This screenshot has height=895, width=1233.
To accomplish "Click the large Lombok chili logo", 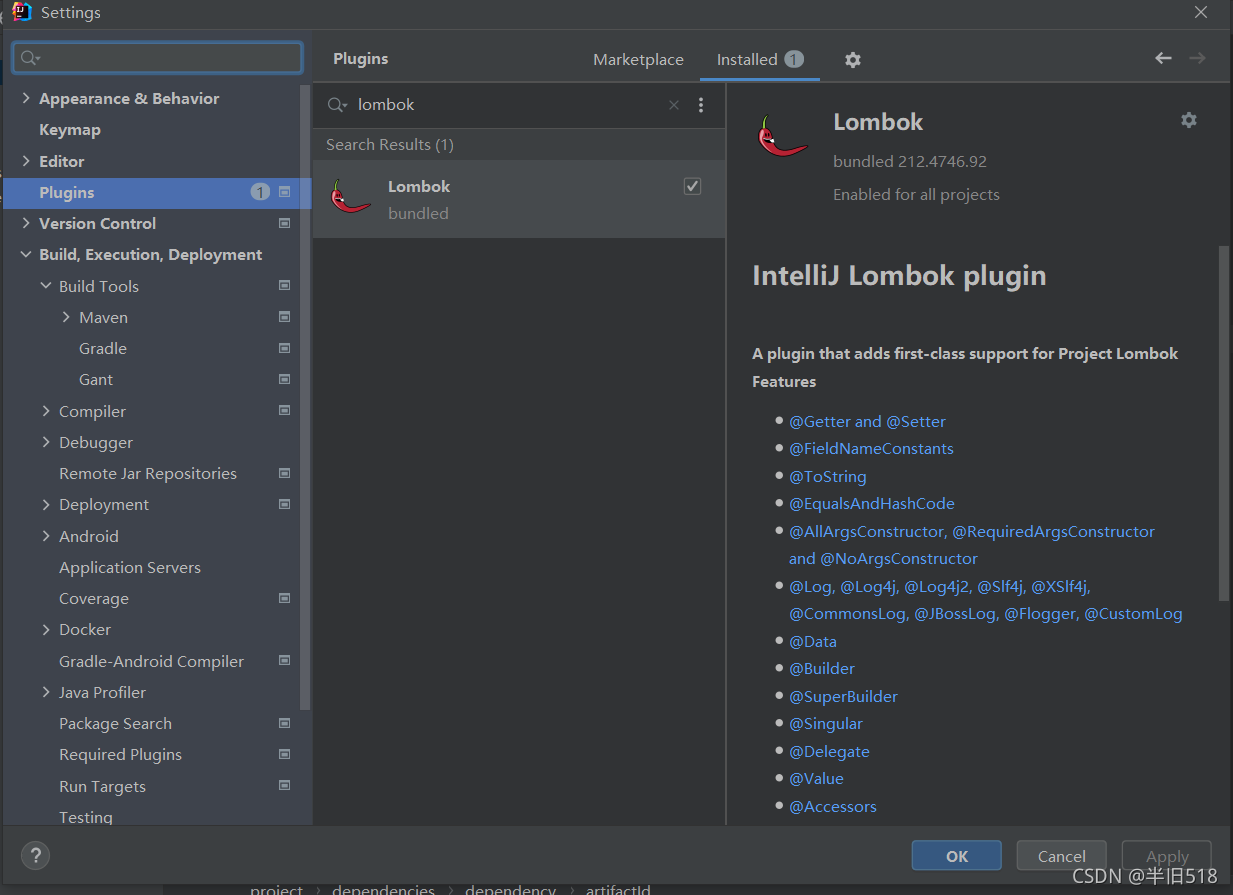I will (x=782, y=137).
